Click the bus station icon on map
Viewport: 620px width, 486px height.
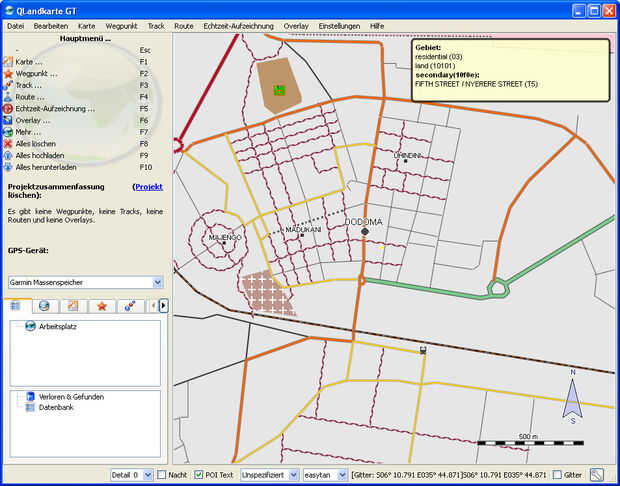click(424, 350)
